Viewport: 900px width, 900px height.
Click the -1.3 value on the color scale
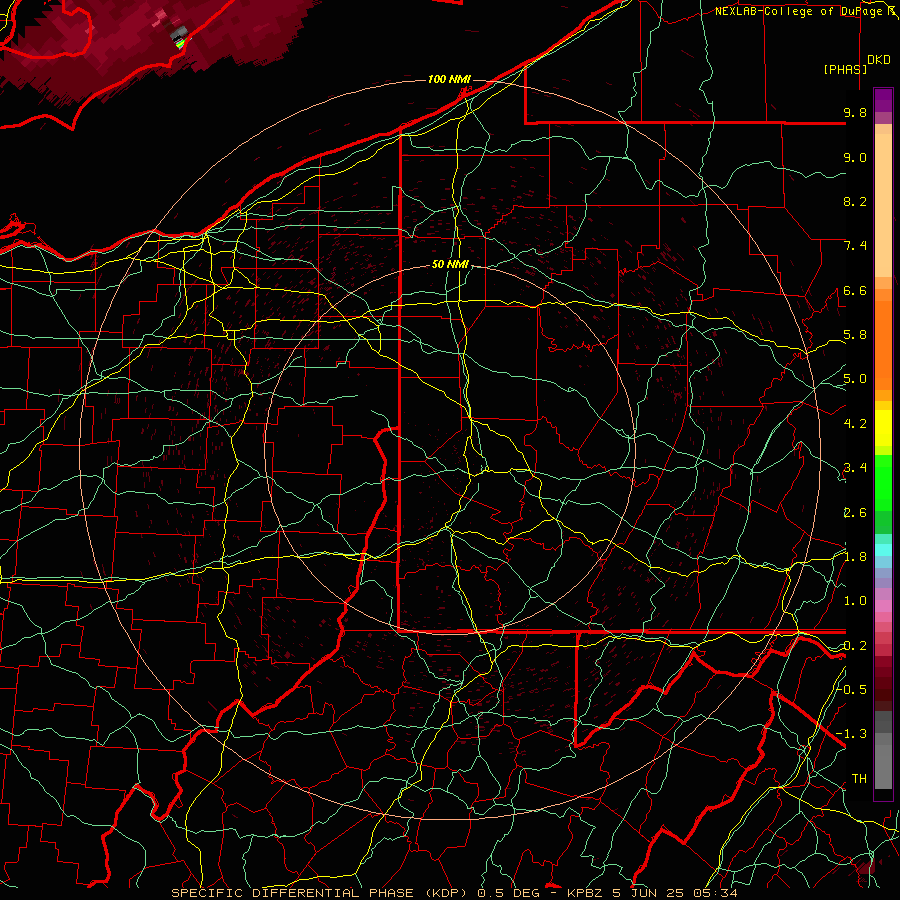(852, 734)
